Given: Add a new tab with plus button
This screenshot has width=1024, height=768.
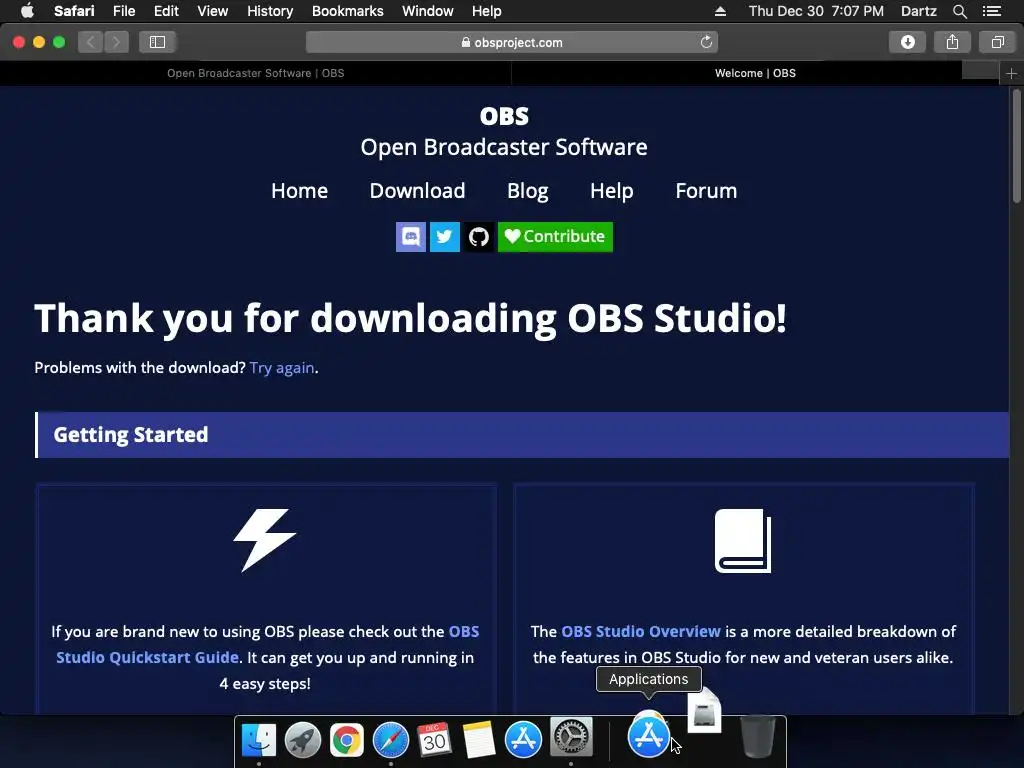Looking at the screenshot, I should [1011, 73].
